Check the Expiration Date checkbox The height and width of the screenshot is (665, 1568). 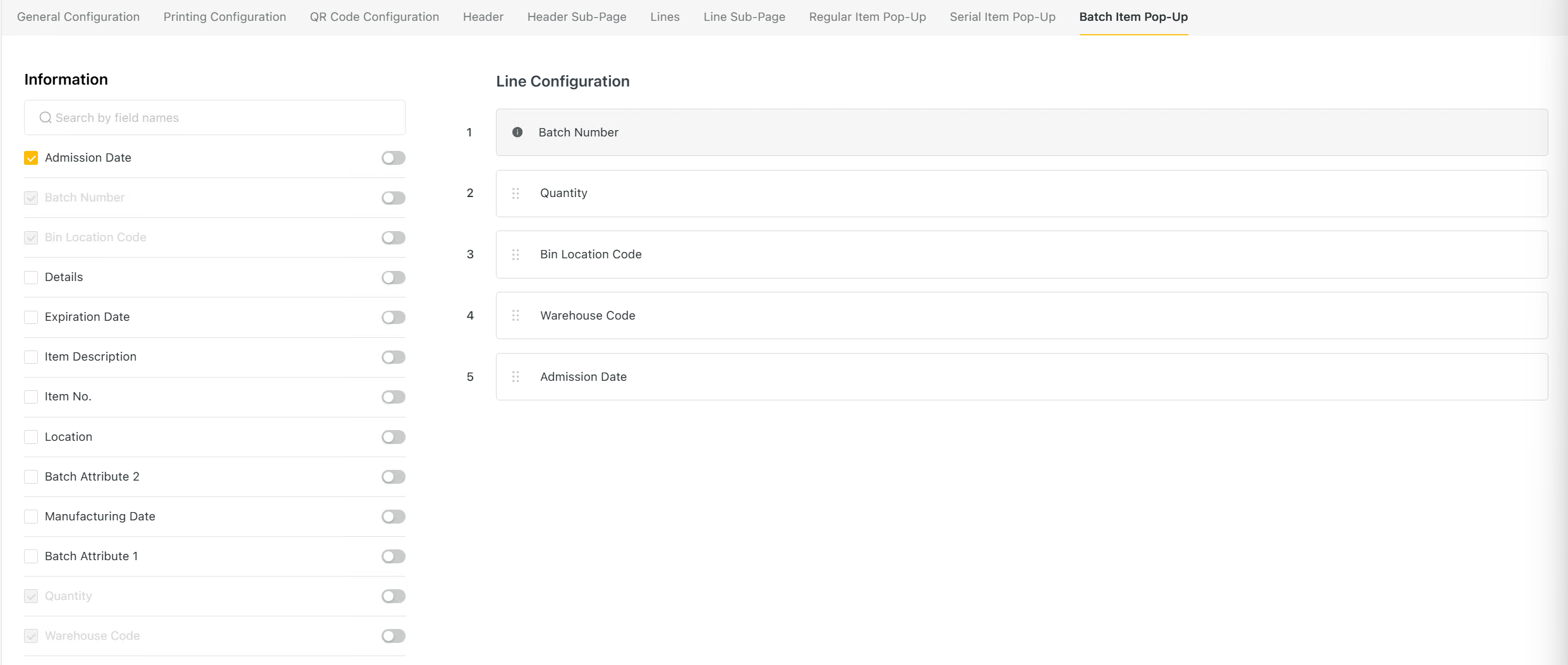(x=31, y=317)
